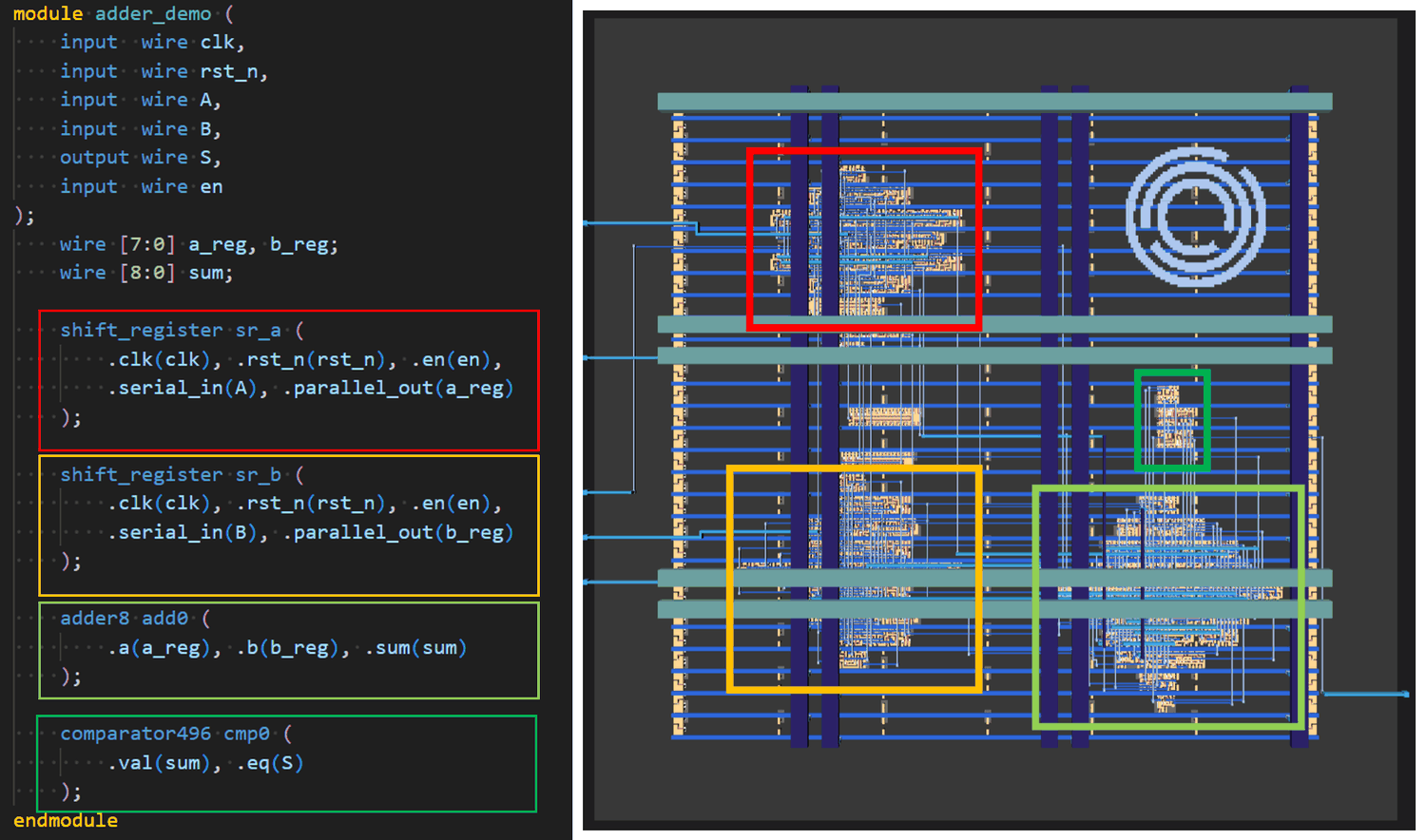Select the "shift_register sr_b (" instance line
The width and height of the screenshot is (1426, 840).
[182, 475]
